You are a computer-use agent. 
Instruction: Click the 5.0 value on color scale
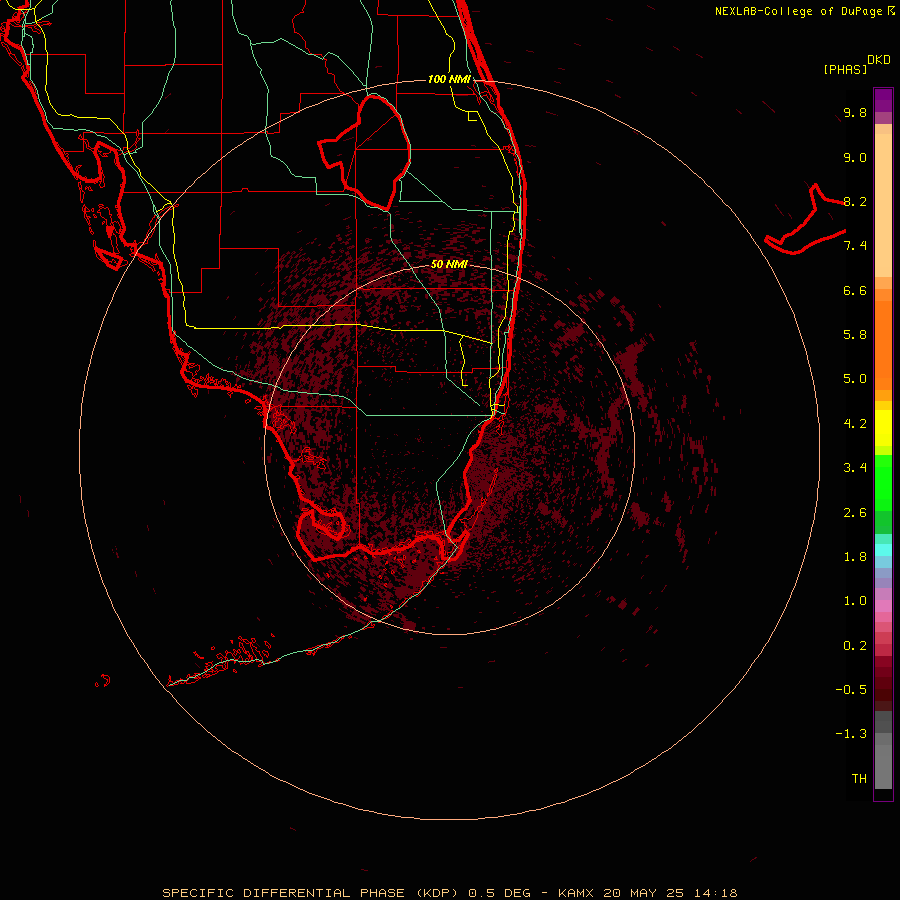coord(855,379)
